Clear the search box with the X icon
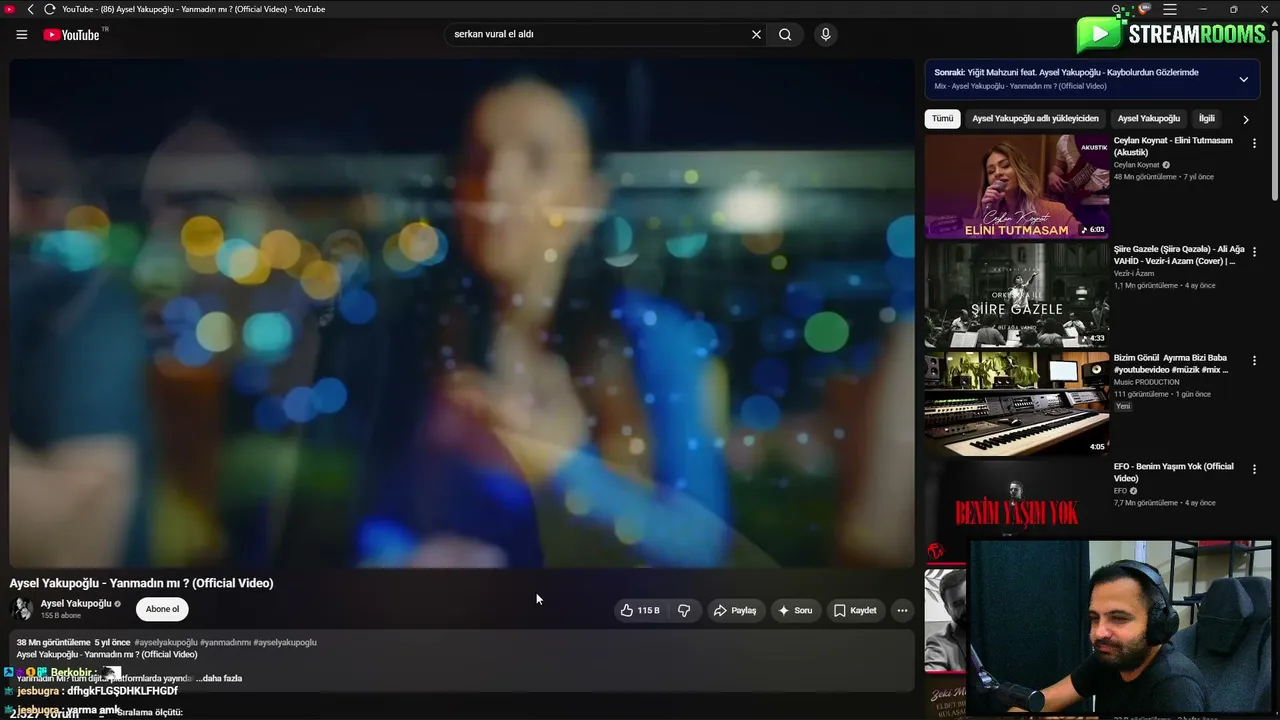Viewport: 1280px width, 720px height. (757, 35)
